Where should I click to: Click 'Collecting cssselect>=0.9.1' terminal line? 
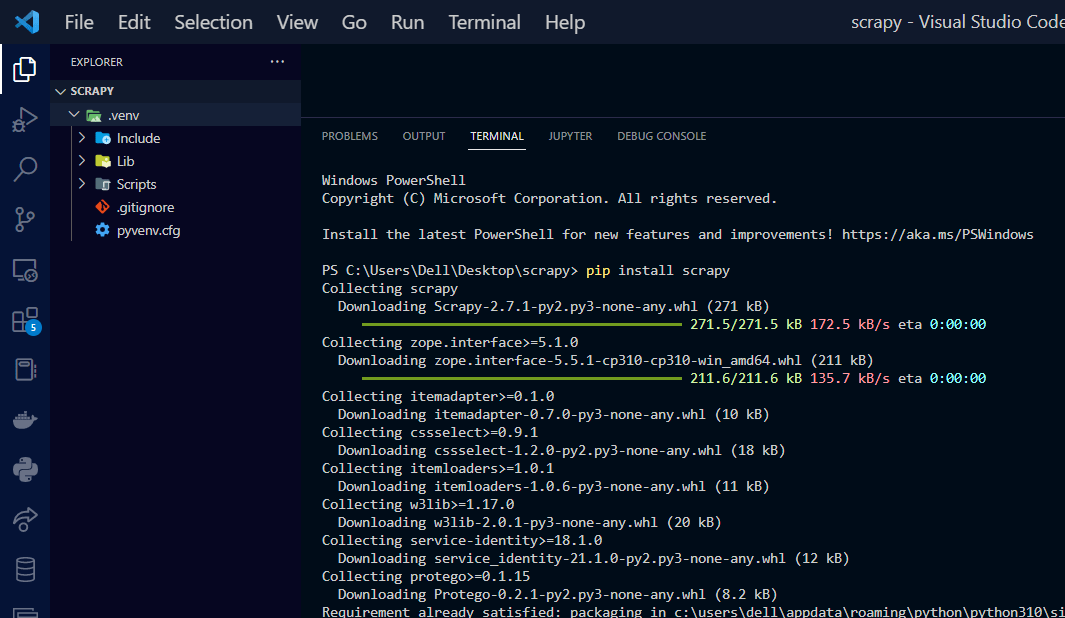pyautogui.click(x=429, y=432)
